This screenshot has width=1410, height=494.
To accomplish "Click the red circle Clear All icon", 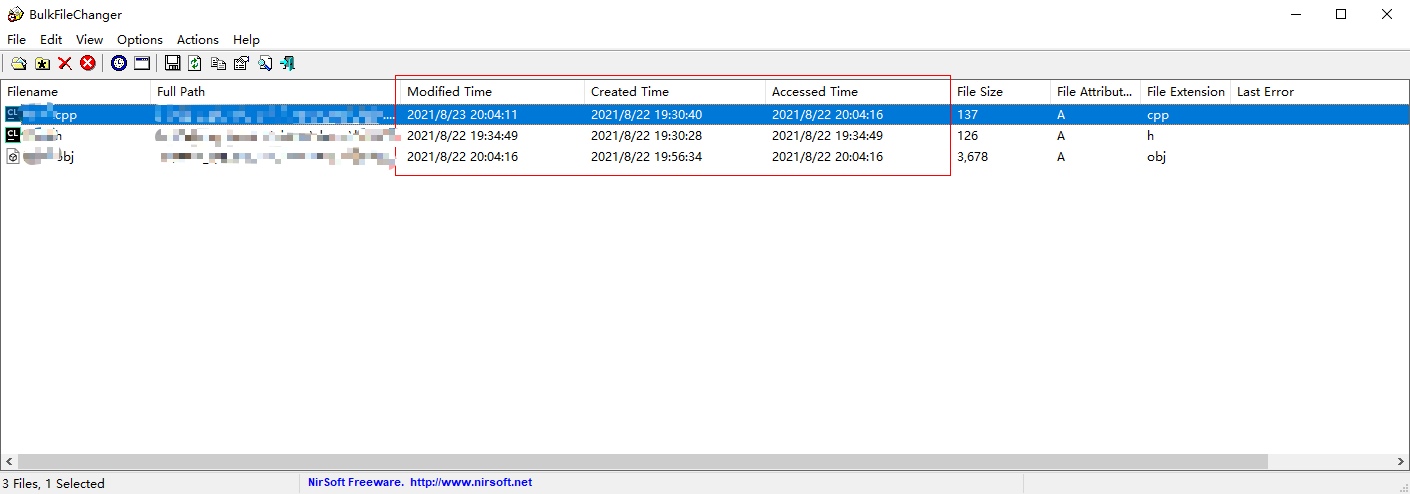I will coord(88,63).
